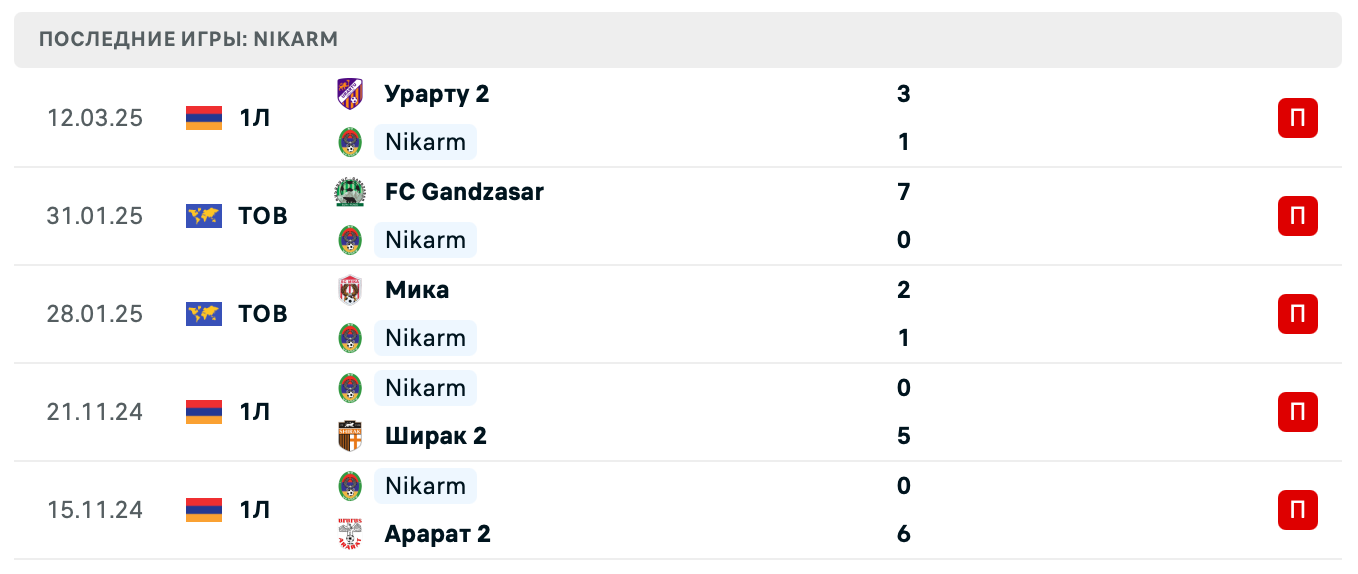Click the Арарат 2 club crest

point(350,534)
